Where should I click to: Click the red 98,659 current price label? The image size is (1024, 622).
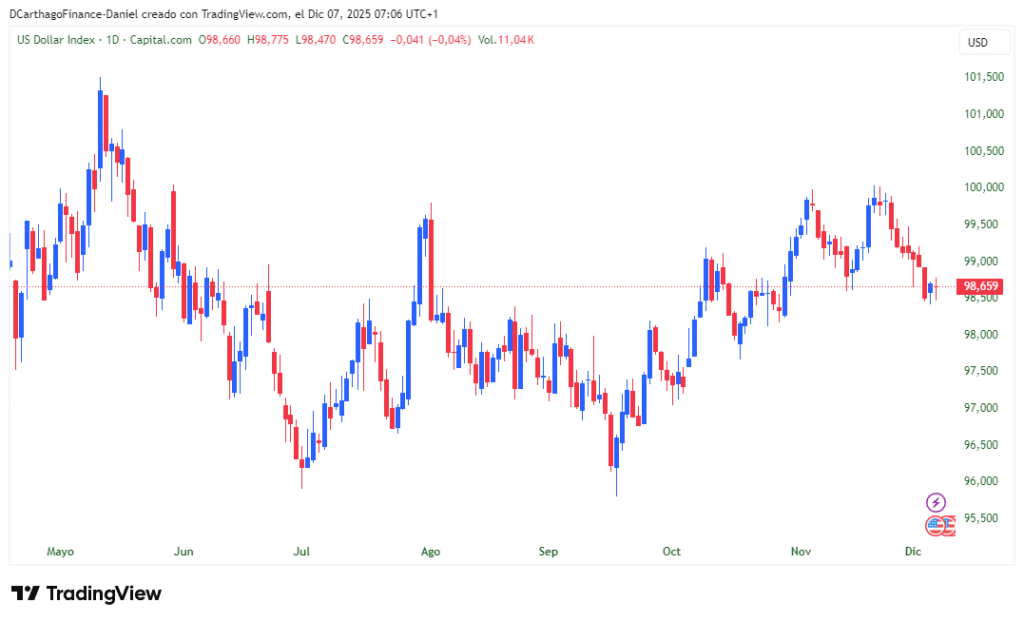[x=980, y=287]
